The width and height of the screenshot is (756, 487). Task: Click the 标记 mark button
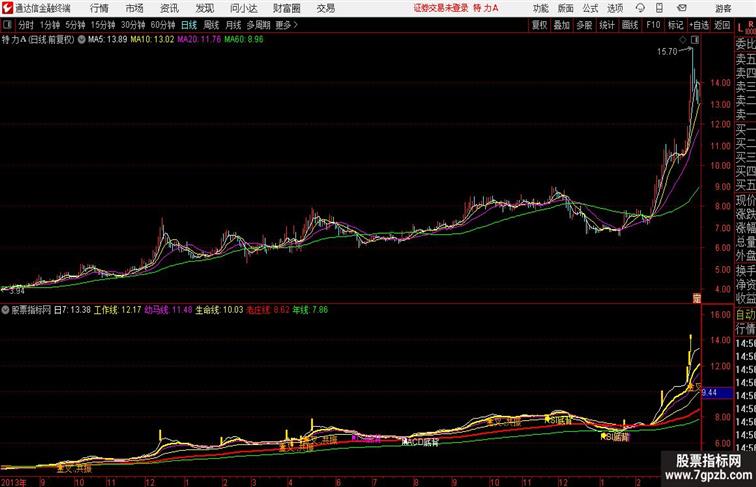point(675,25)
